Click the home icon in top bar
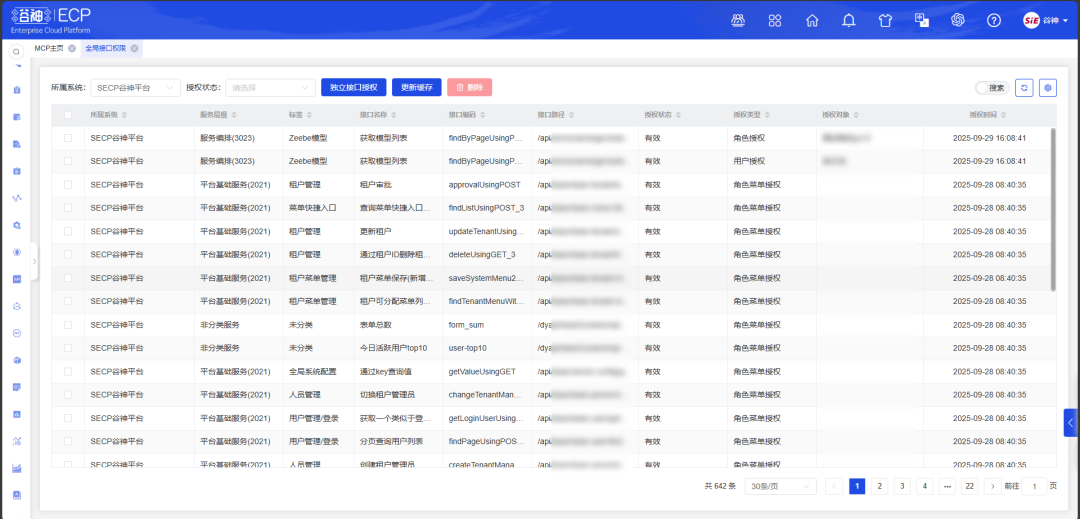The image size is (1080, 519). click(812, 20)
